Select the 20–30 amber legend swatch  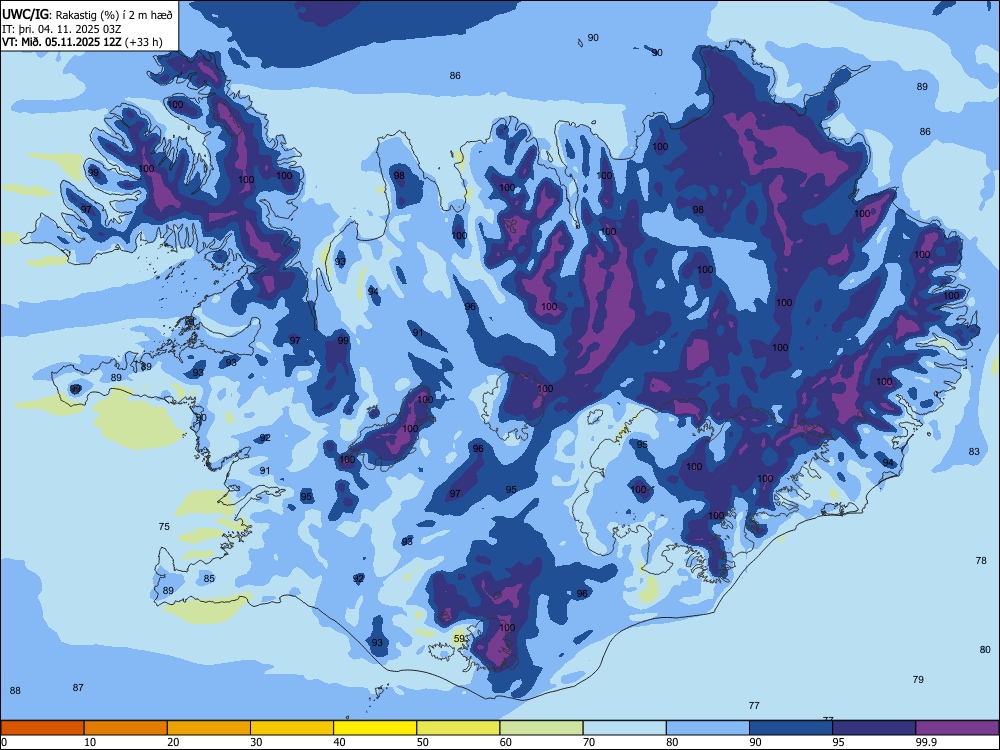[209, 728]
